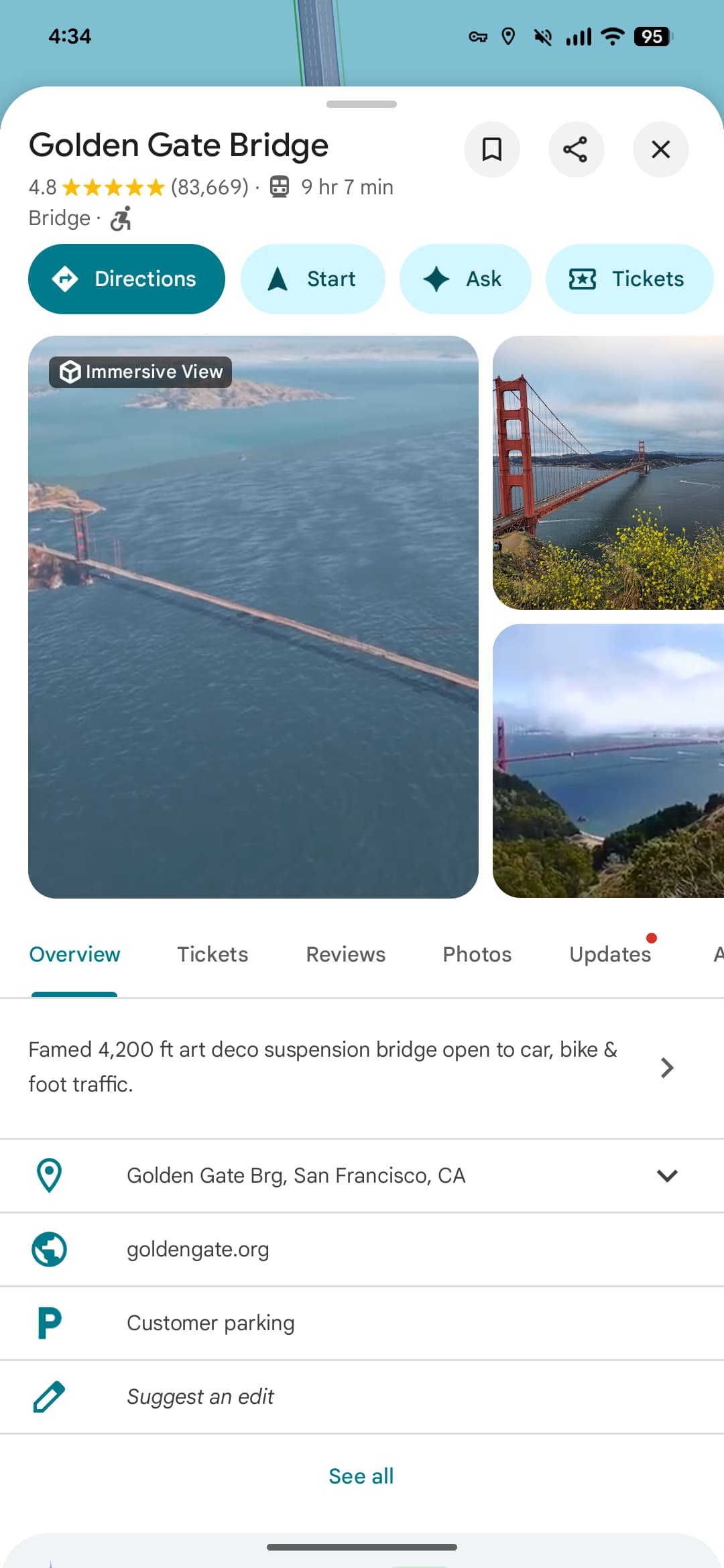Tap the Suggest an edit pencil icon
Screen dimensions: 724x1568
pos(49,1396)
